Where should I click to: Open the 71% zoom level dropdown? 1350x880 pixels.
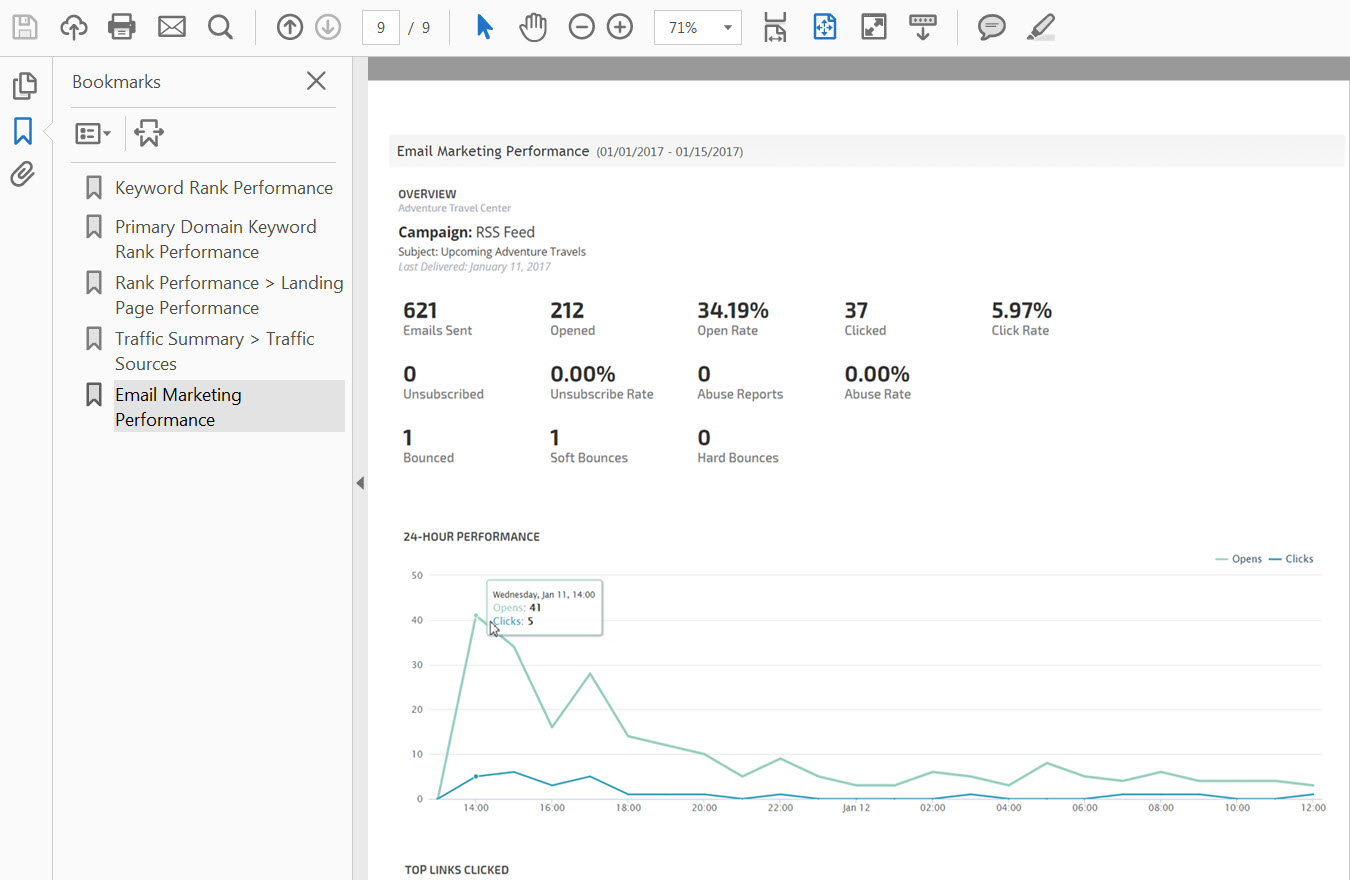click(727, 28)
